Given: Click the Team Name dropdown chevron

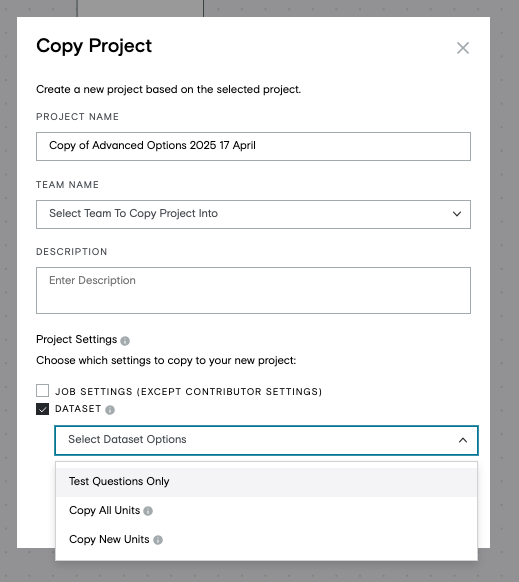Looking at the screenshot, I should pos(457,214).
